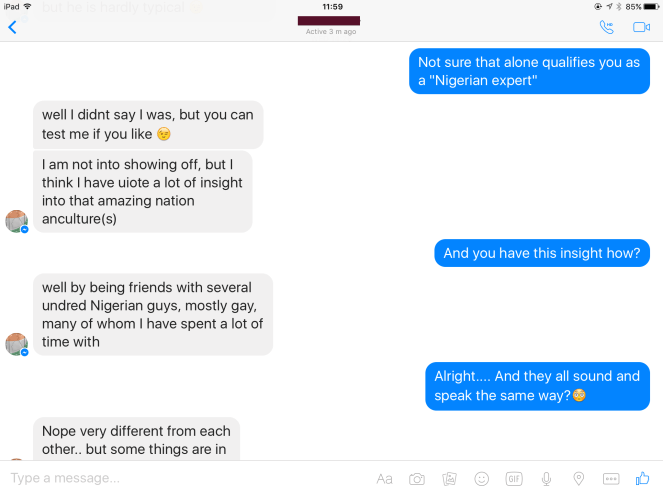Viewport: 663px width, 497px height.
Task: Select the 'Nigerian expert' sent message bubble
Action: coord(528,71)
